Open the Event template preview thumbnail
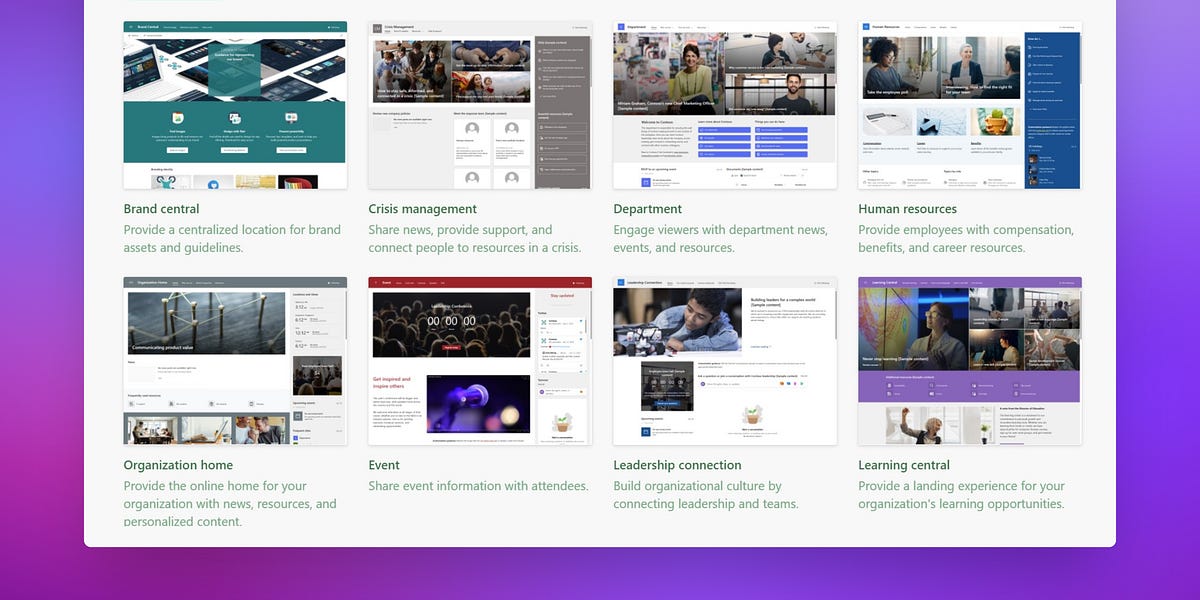This screenshot has width=1200, height=600. (x=480, y=360)
